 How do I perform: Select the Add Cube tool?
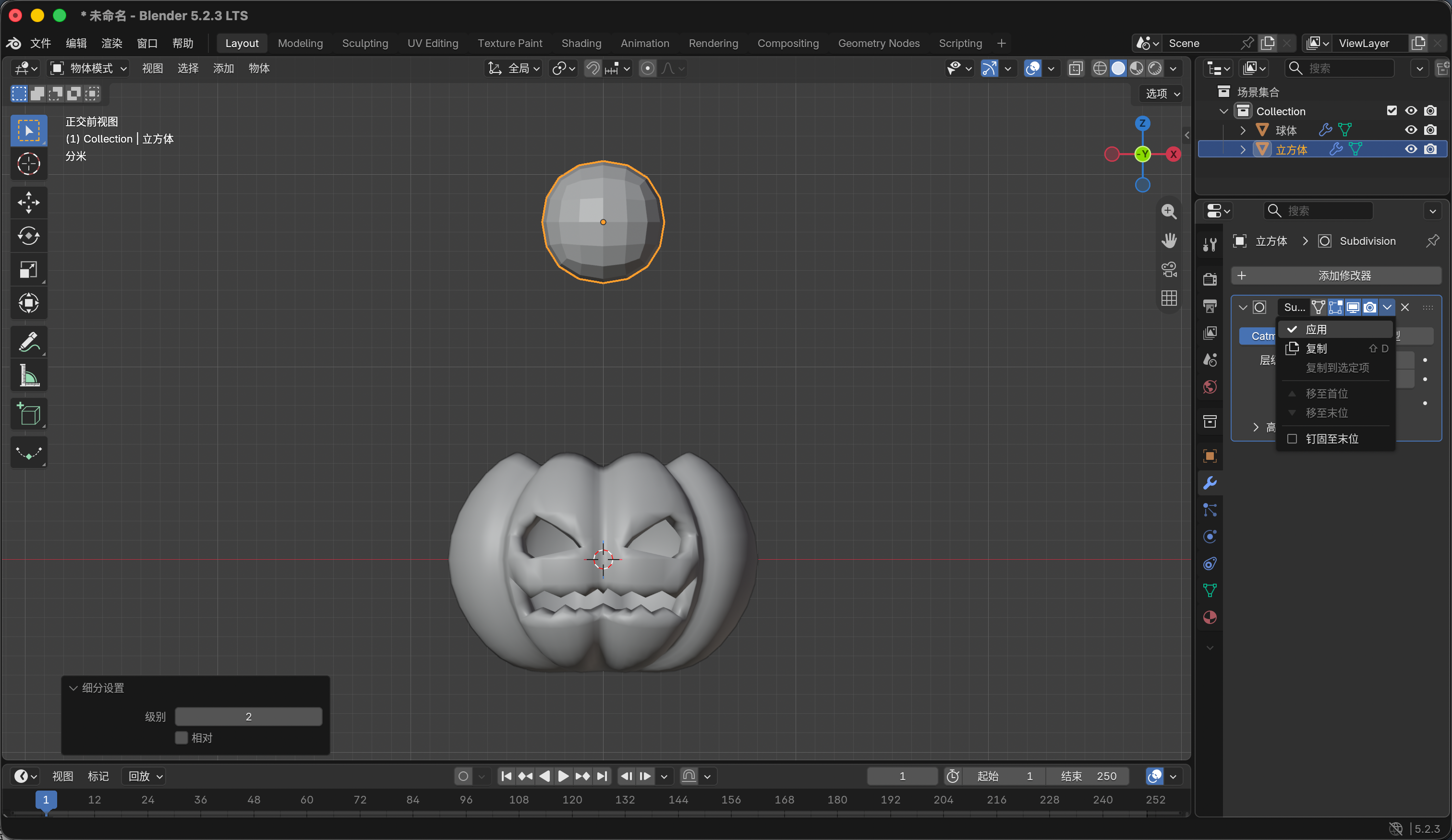click(x=28, y=414)
